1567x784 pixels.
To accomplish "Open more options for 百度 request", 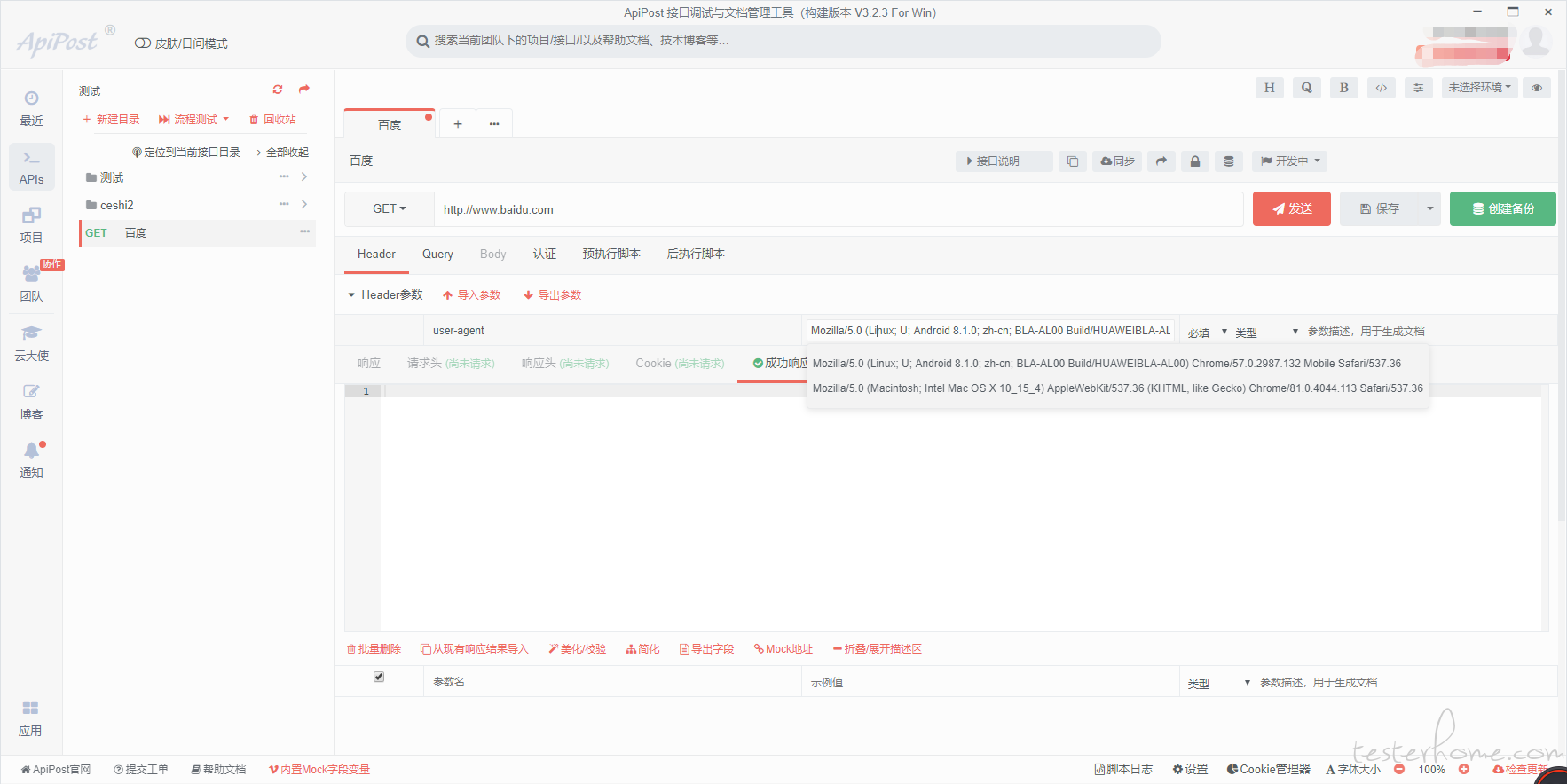I will click(304, 231).
